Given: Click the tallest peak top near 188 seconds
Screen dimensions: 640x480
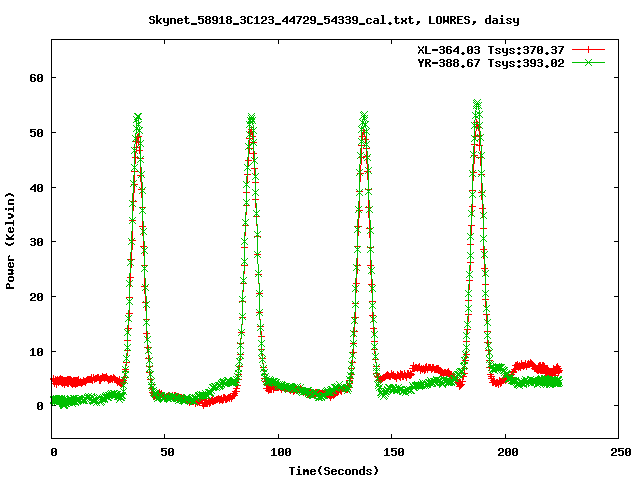Looking at the screenshot, I should click(x=477, y=103).
